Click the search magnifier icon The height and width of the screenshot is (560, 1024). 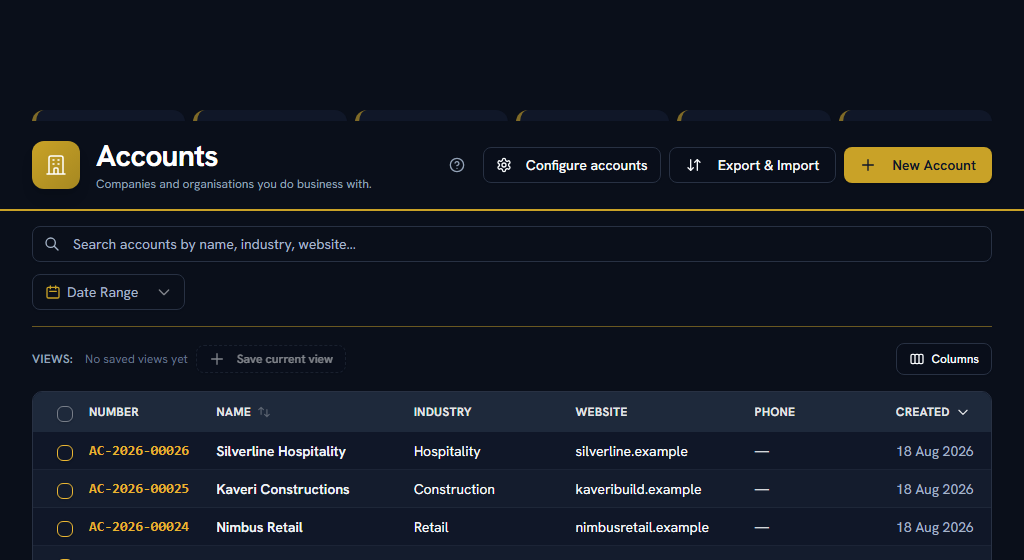click(x=52, y=244)
